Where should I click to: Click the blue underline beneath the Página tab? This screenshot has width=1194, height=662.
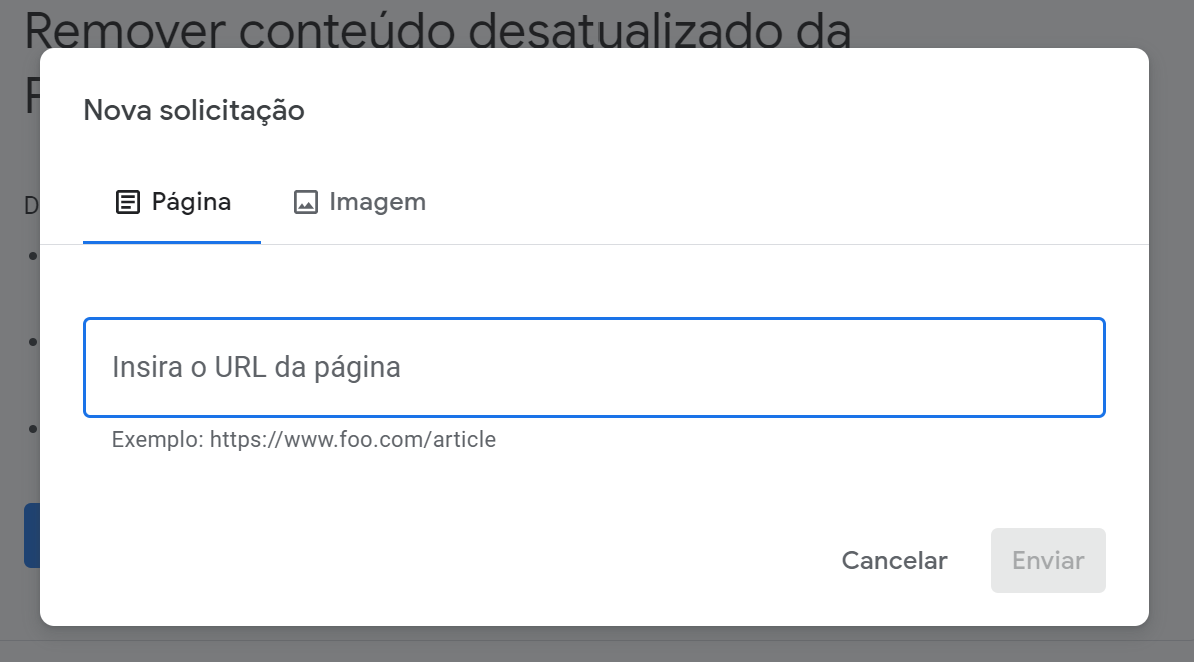(x=171, y=239)
